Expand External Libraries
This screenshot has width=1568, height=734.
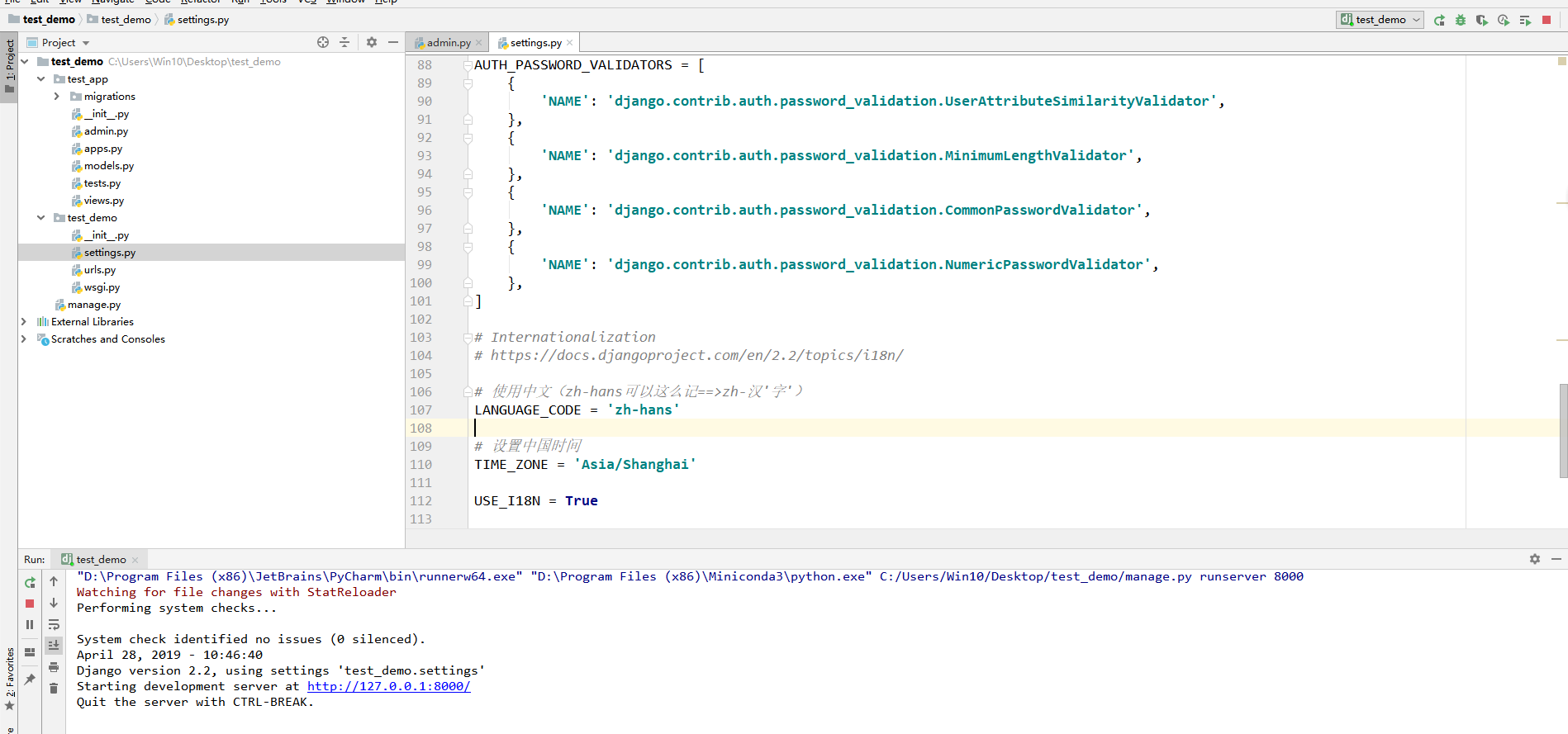coord(24,322)
